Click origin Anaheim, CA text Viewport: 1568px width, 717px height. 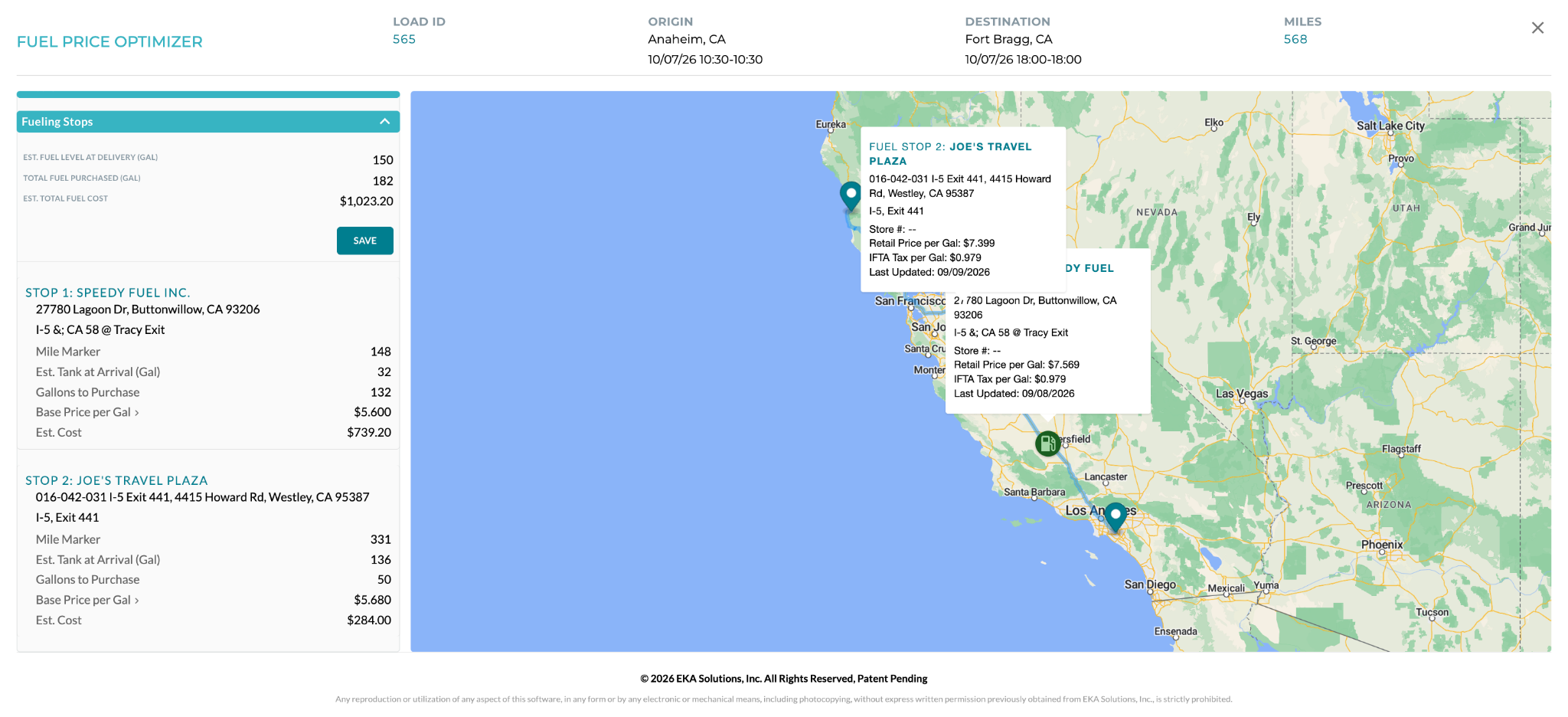pyautogui.click(x=687, y=39)
